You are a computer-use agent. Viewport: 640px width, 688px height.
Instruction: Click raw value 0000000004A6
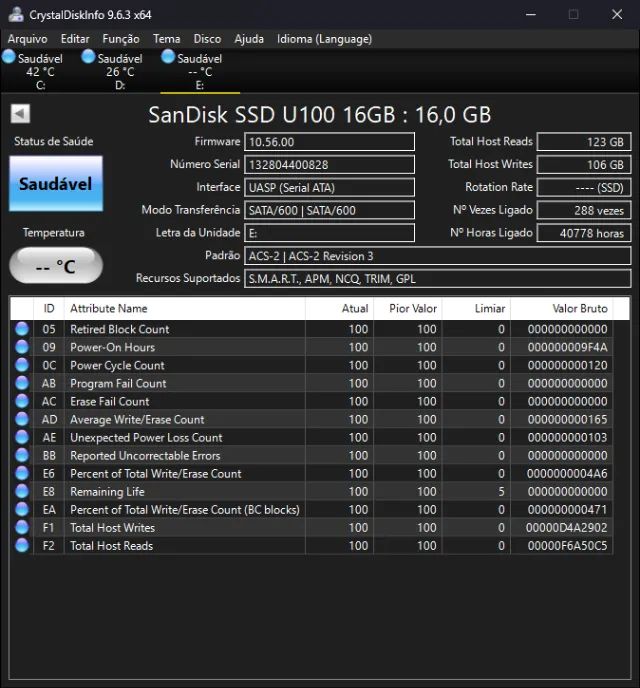pyautogui.click(x=567, y=473)
